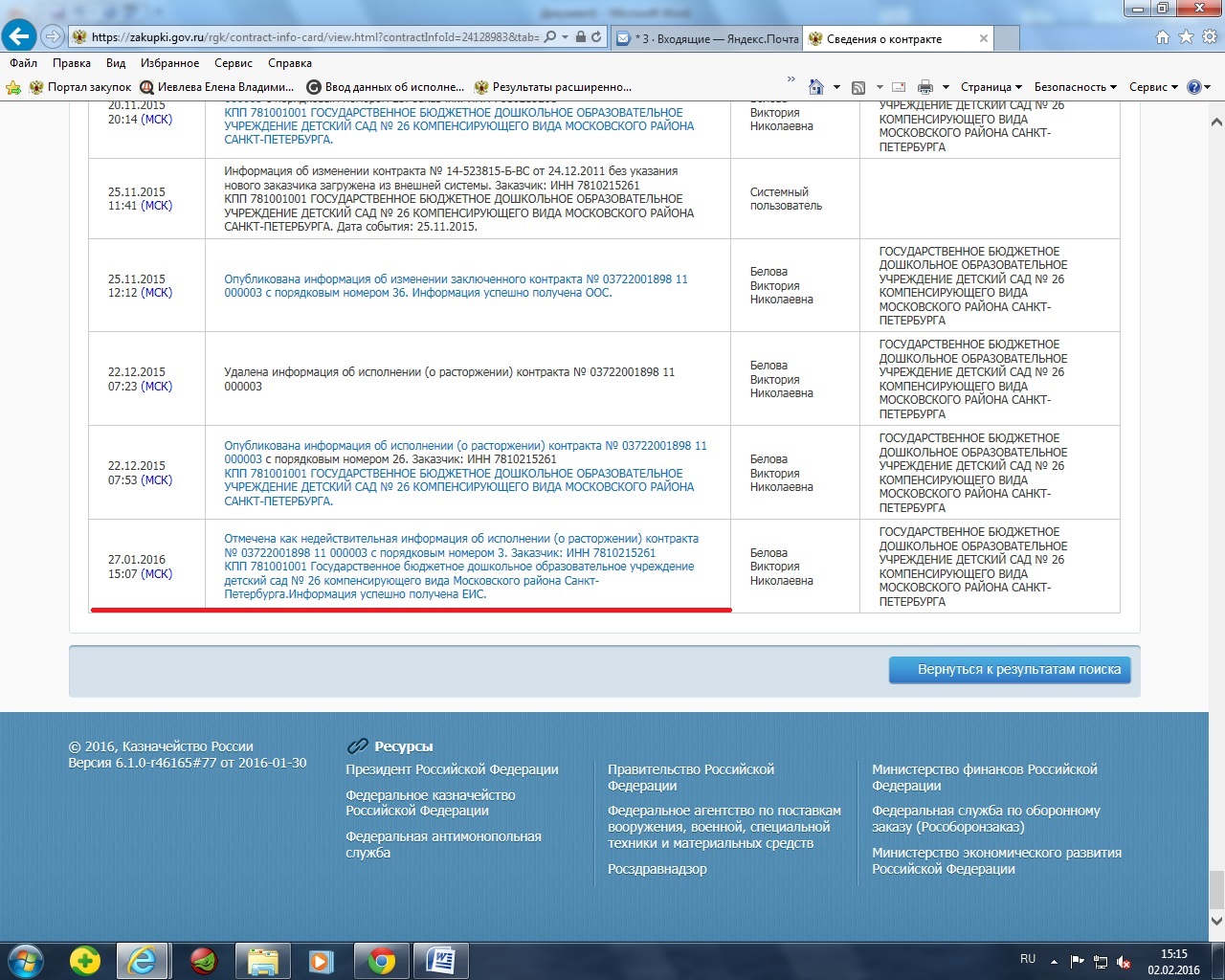Viewport: 1225px width, 980px height.
Task: Refresh the page with the reload icon
Action: (596, 37)
